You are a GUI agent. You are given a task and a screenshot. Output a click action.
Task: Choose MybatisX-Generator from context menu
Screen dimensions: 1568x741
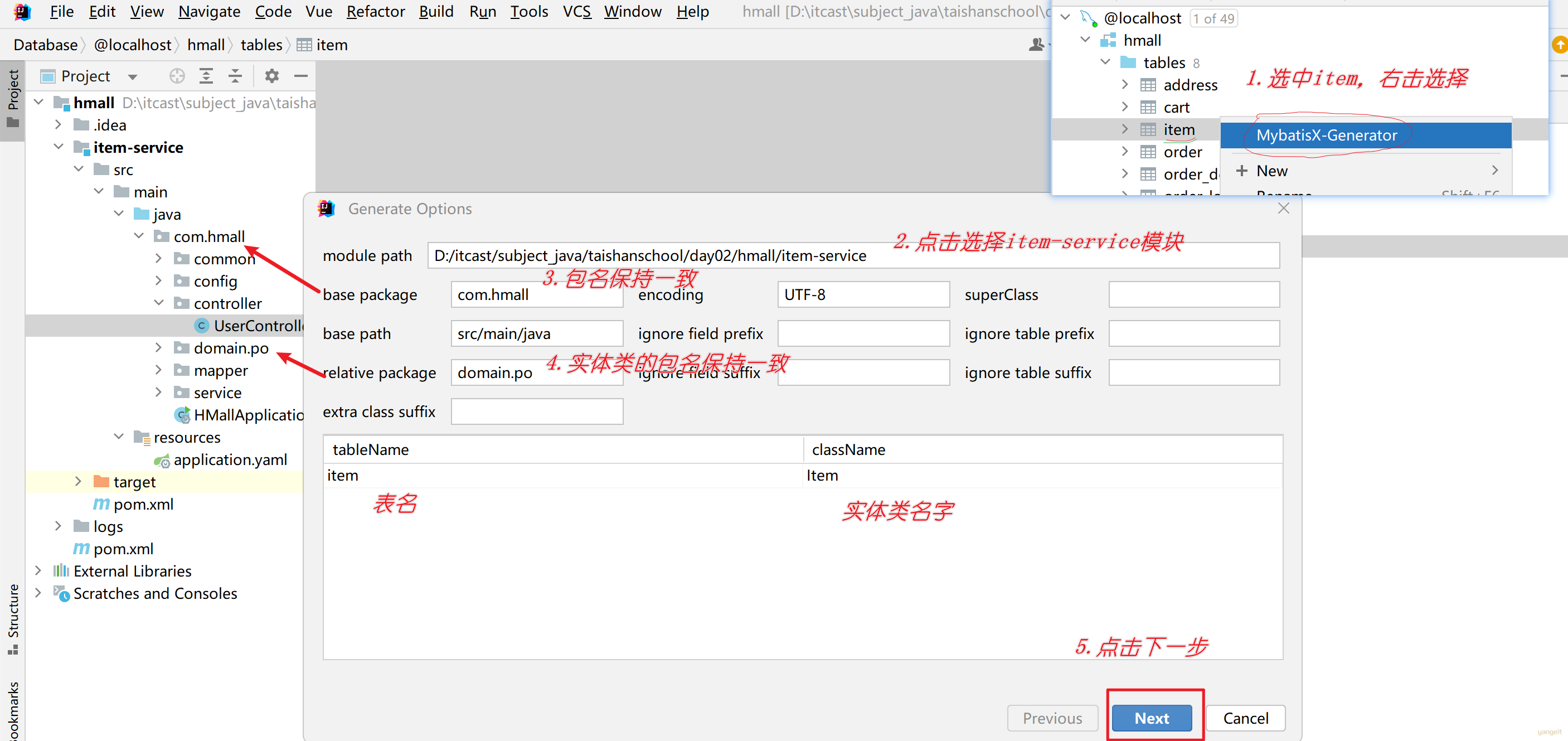[1365, 135]
